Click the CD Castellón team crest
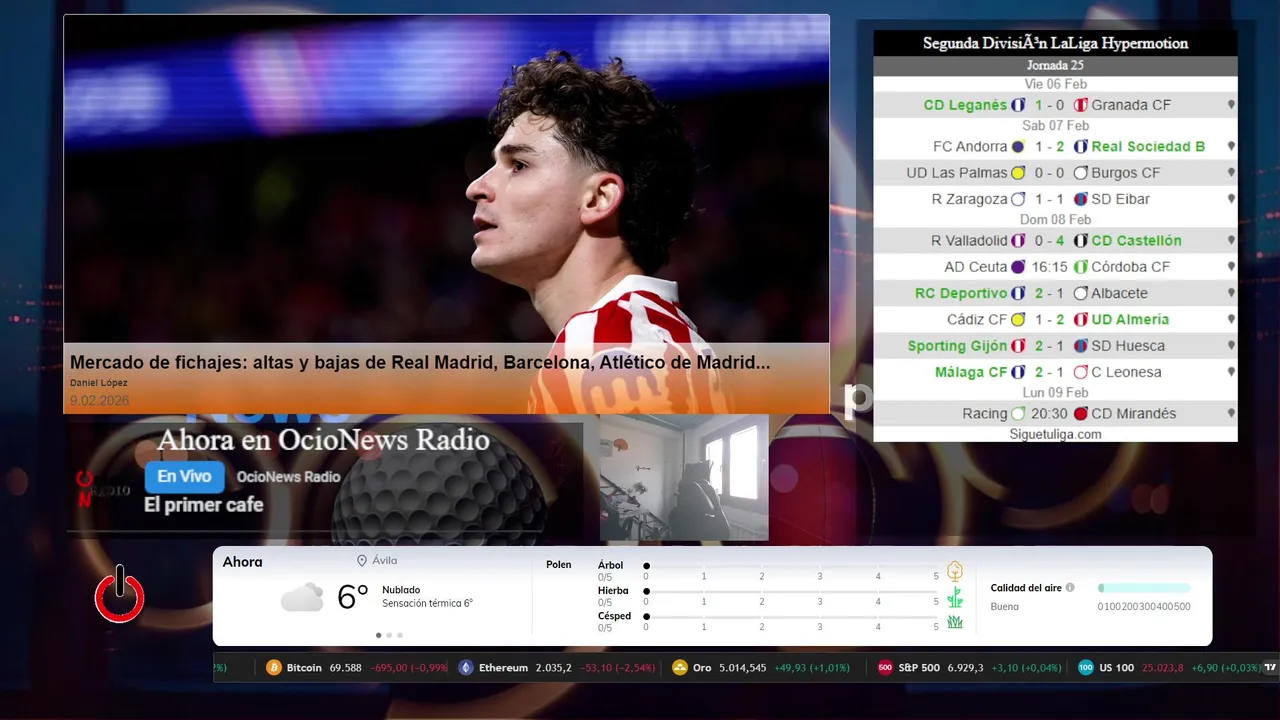This screenshot has width=1280, height=720. 1081,241
